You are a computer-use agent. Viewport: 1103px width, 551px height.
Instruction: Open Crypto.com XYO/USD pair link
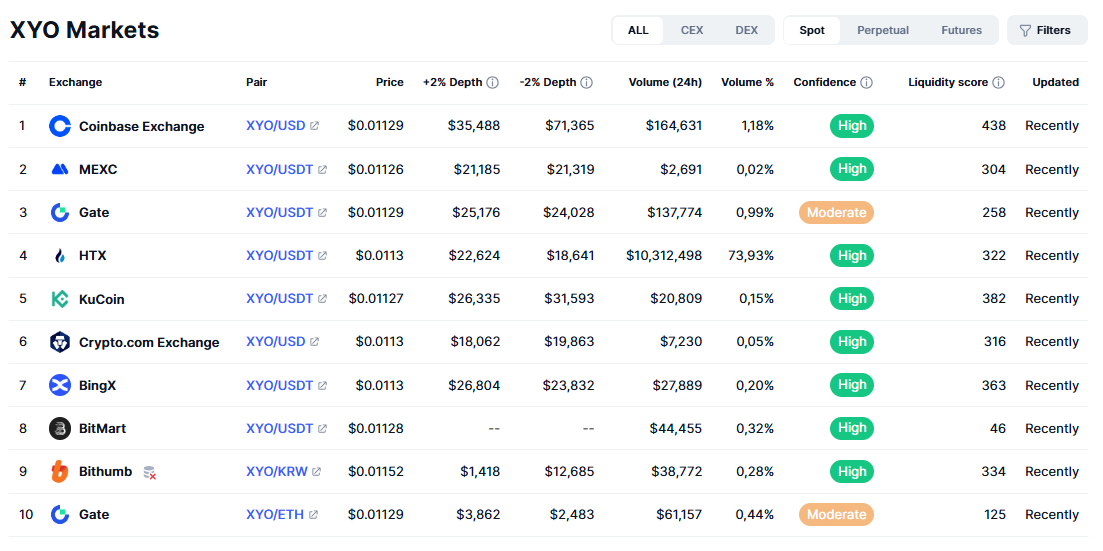click(x=276, y=342)
